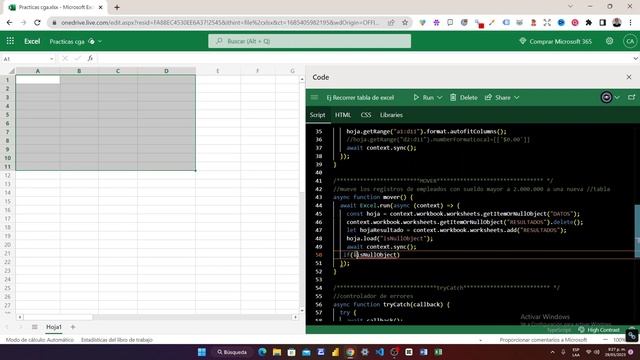Open Microsoft Edge from the taskbar
The width and height of the screenshot is (640, 360).
point(262,352)
